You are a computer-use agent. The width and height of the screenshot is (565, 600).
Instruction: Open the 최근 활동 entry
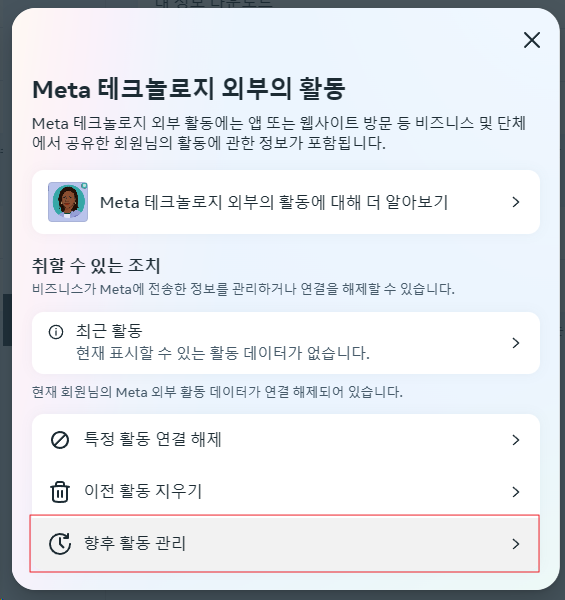286,343
